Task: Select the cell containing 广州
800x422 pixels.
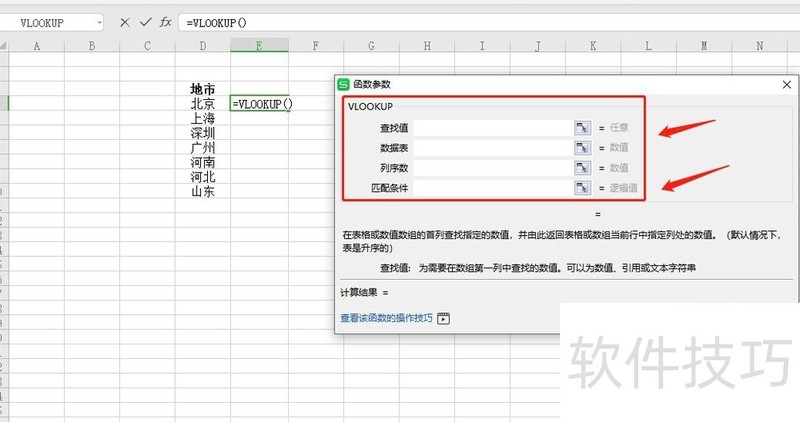Action: [x=203, y=148]
